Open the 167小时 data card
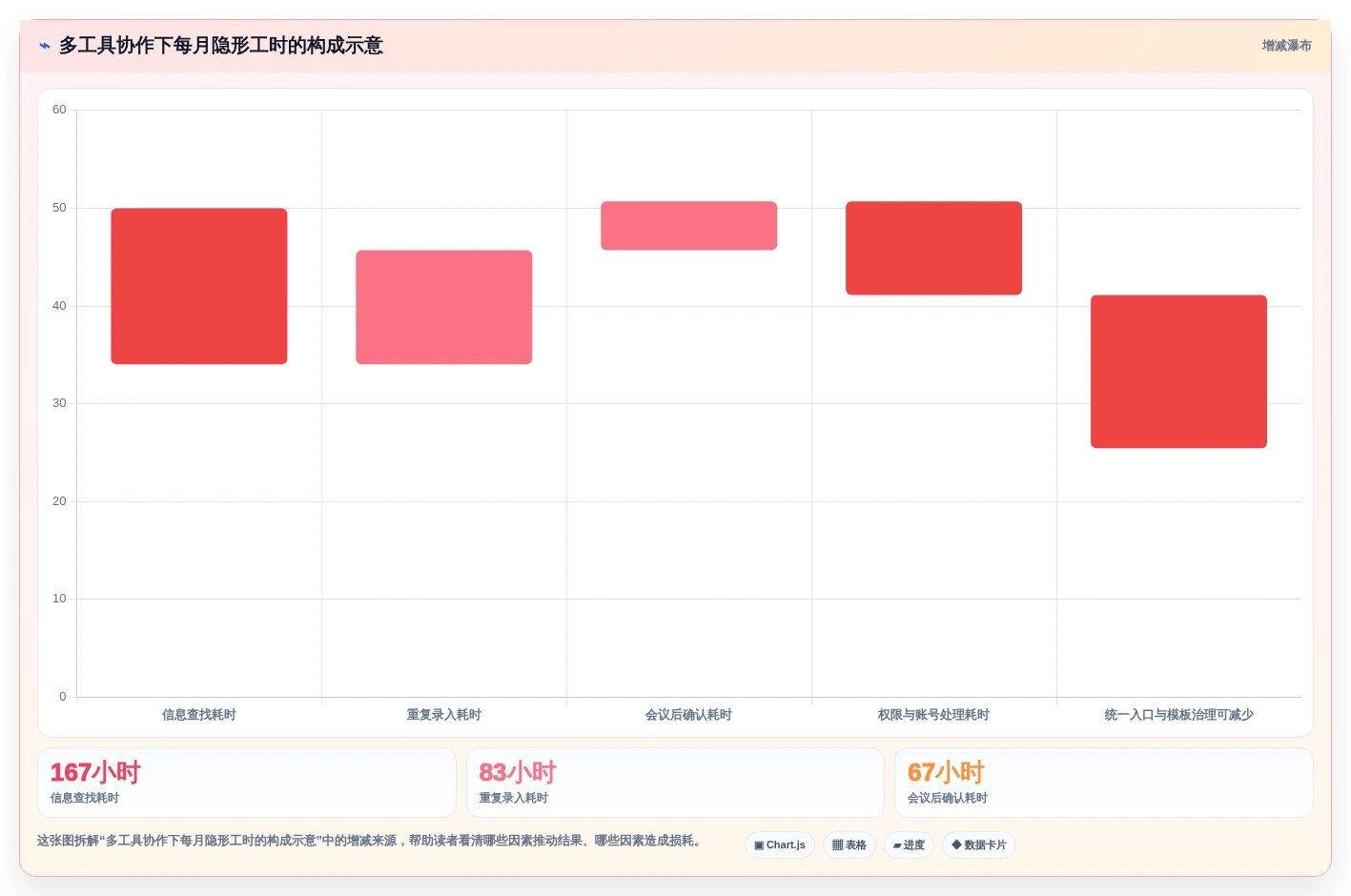Image resolution: width=1351 pixels, height=896 pixels. [247, 783]
